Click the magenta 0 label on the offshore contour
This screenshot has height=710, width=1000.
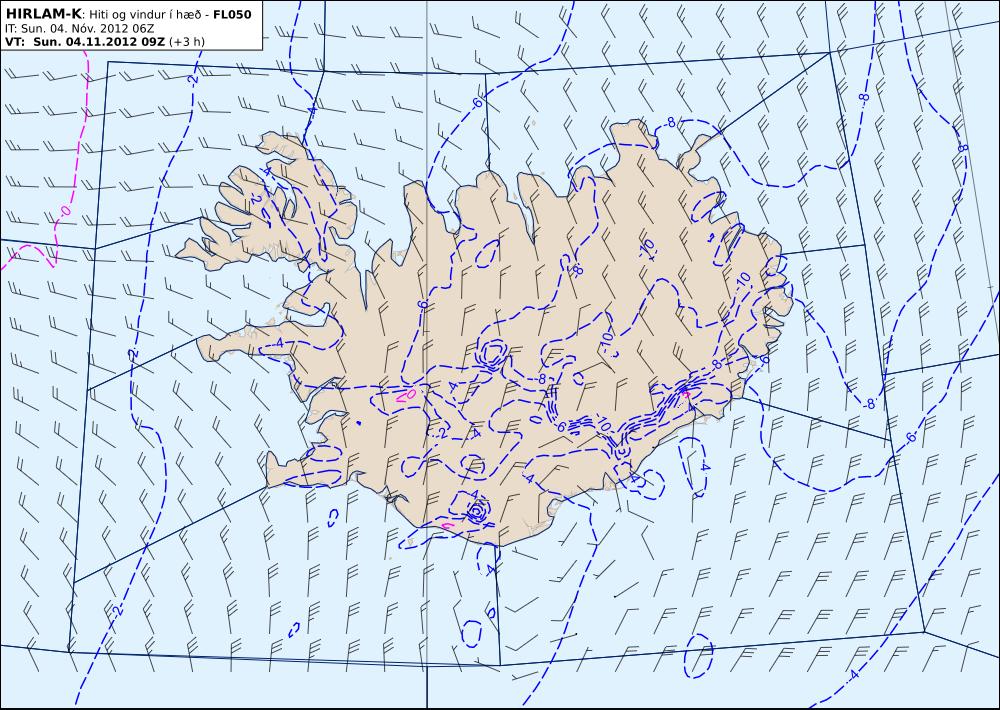(64, 211)
